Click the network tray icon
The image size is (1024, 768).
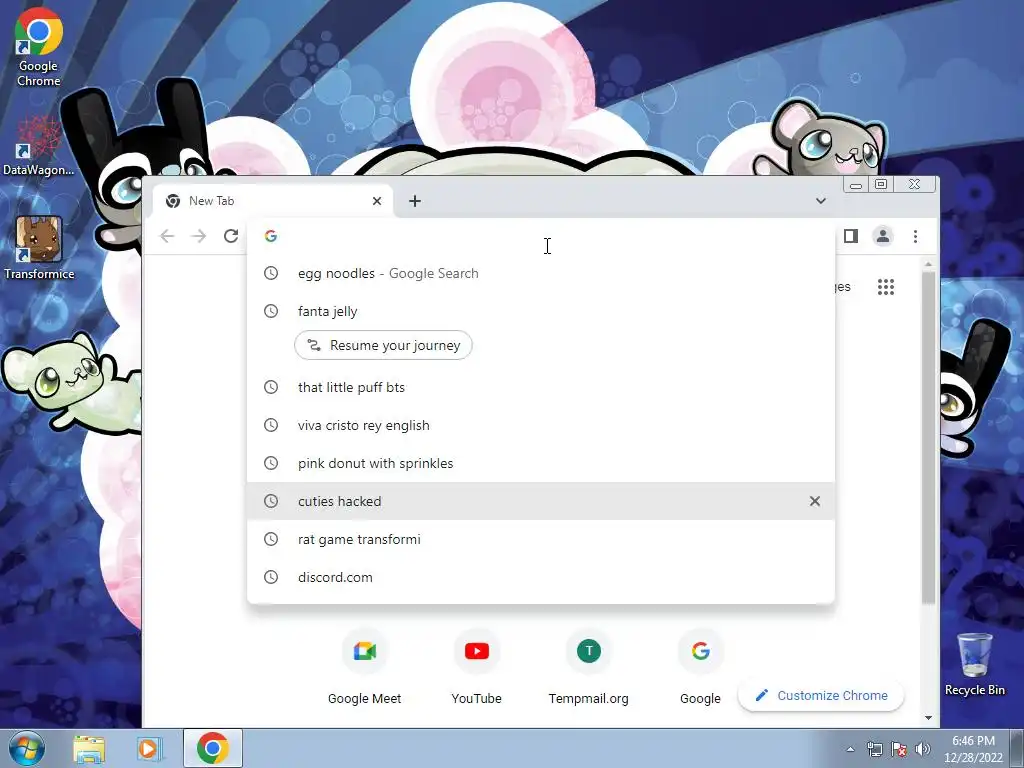874,749
